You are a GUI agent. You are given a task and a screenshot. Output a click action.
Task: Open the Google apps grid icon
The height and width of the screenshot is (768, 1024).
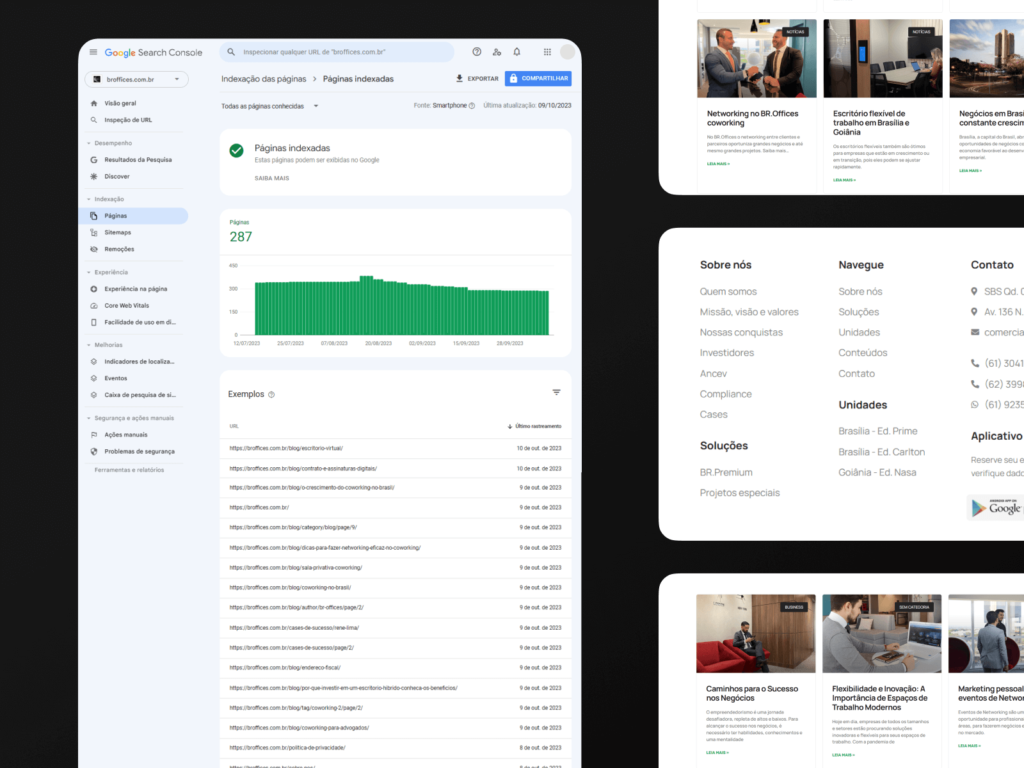tap(547, 52)
